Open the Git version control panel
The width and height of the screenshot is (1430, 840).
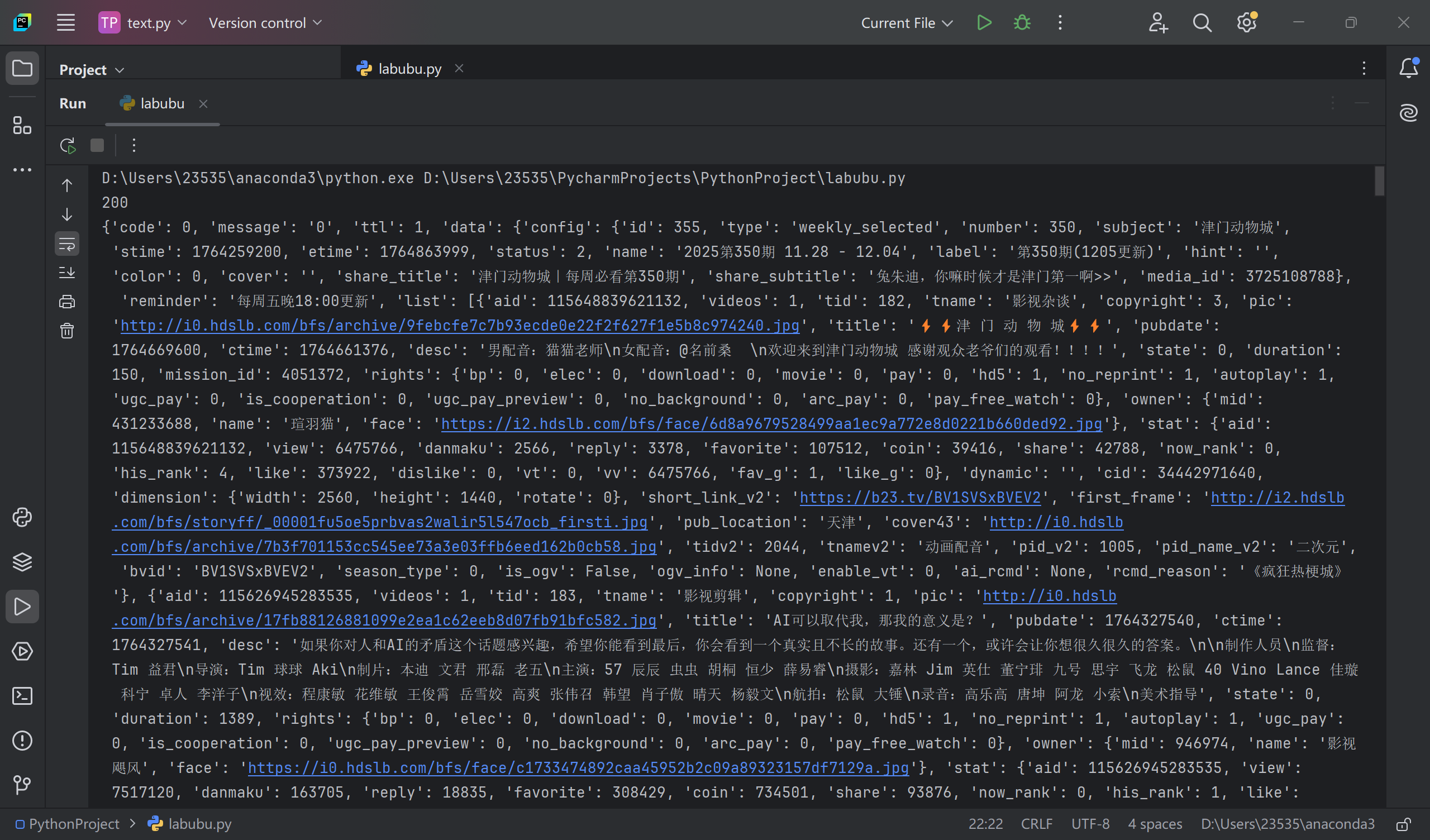(22, 785)
